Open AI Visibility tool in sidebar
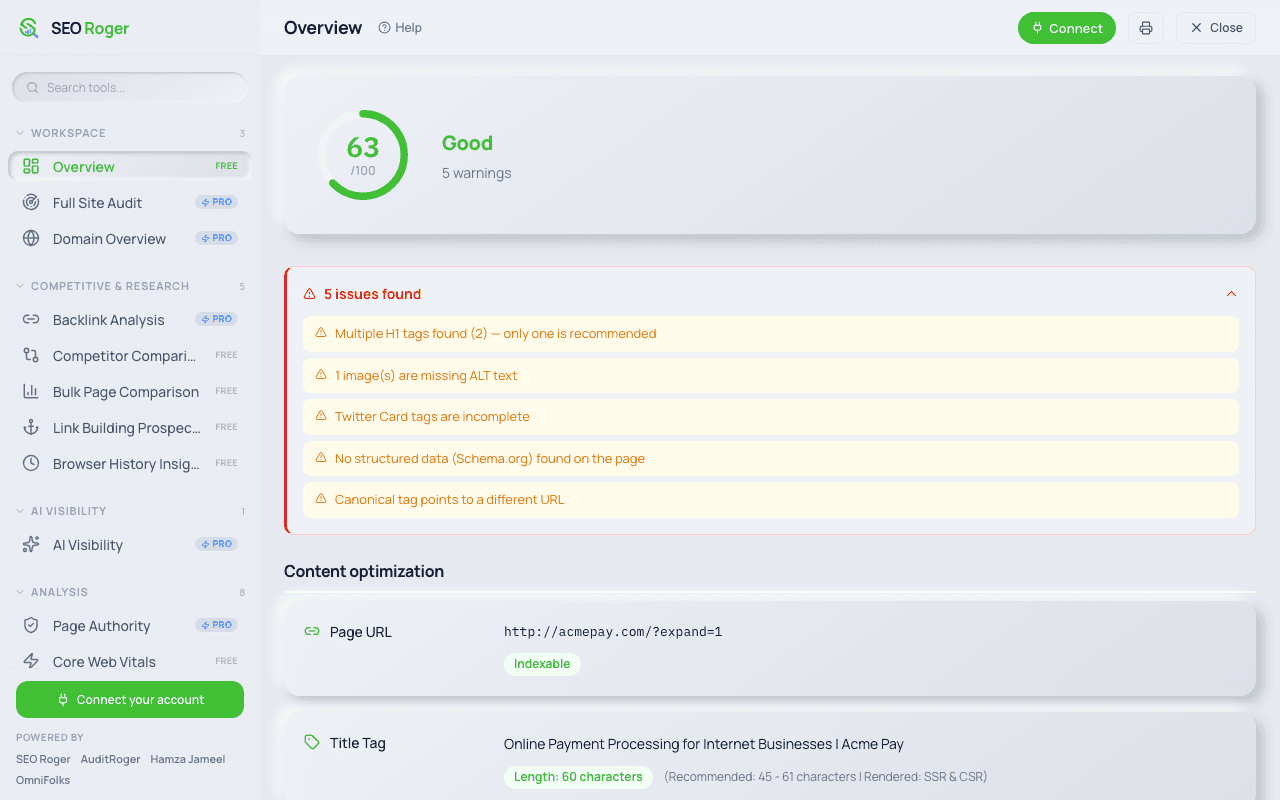This screenshot has width=1280, height=800. point(130,545)
